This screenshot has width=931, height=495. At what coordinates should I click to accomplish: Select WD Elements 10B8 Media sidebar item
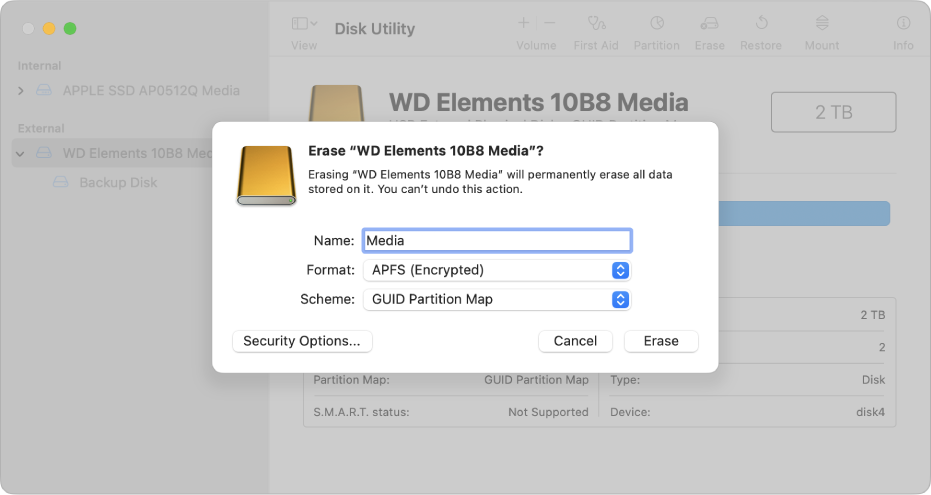(112, 153)
